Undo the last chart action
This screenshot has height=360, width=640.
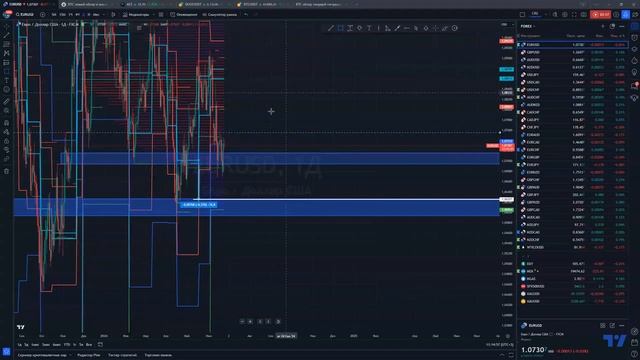(x=246, y=15)
